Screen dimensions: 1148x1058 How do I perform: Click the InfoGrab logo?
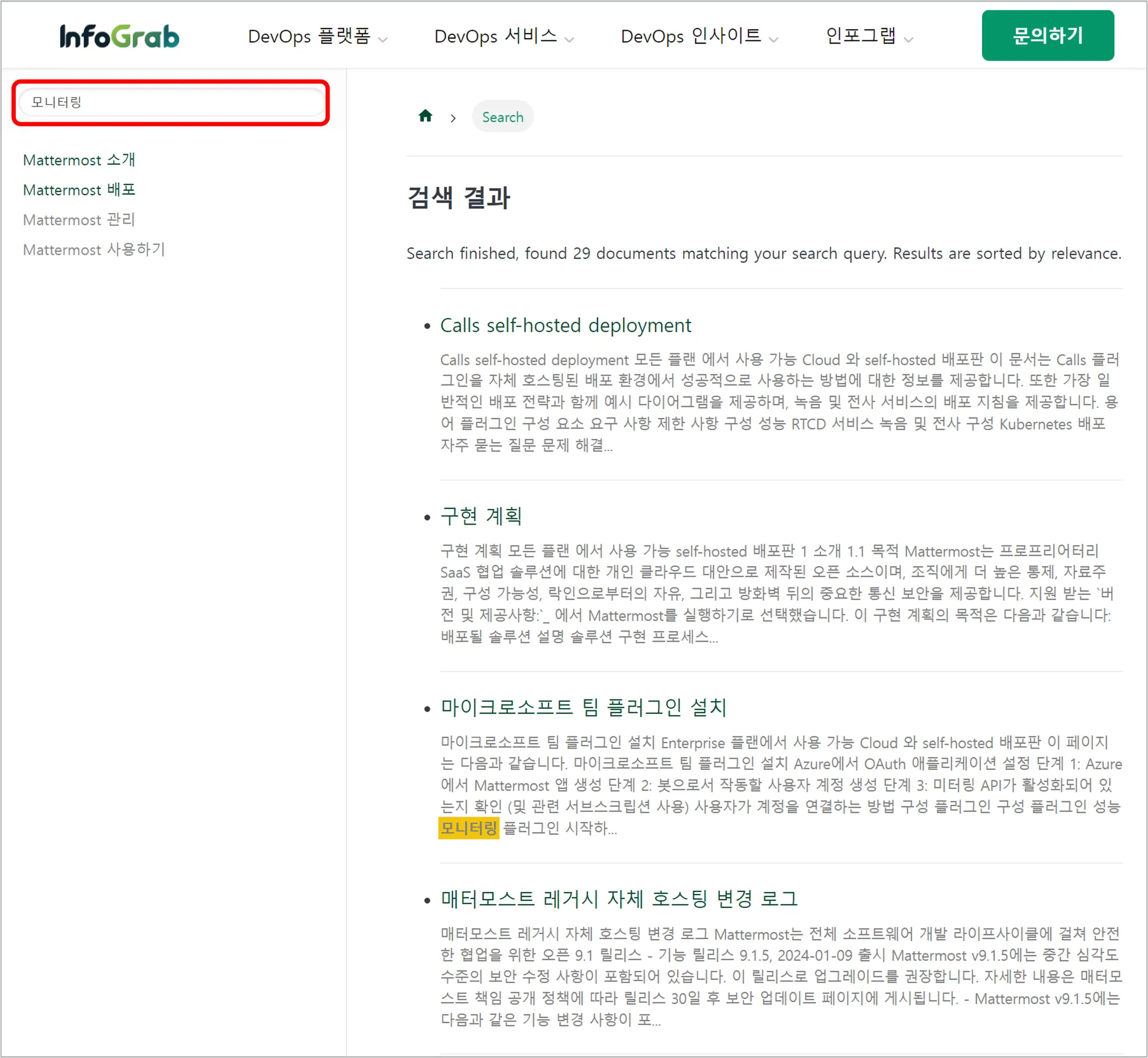pos(119,36)
